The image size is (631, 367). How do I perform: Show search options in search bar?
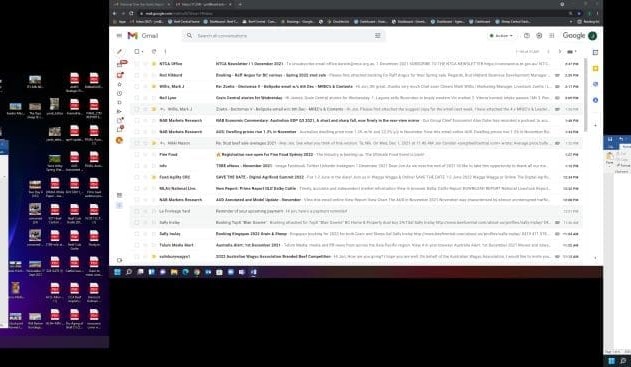coord(378,36)
